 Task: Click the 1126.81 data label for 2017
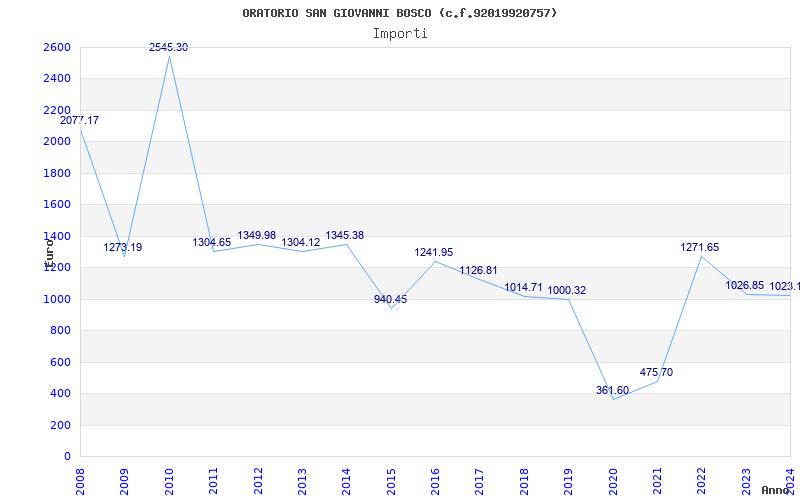(x=478, y=270)
